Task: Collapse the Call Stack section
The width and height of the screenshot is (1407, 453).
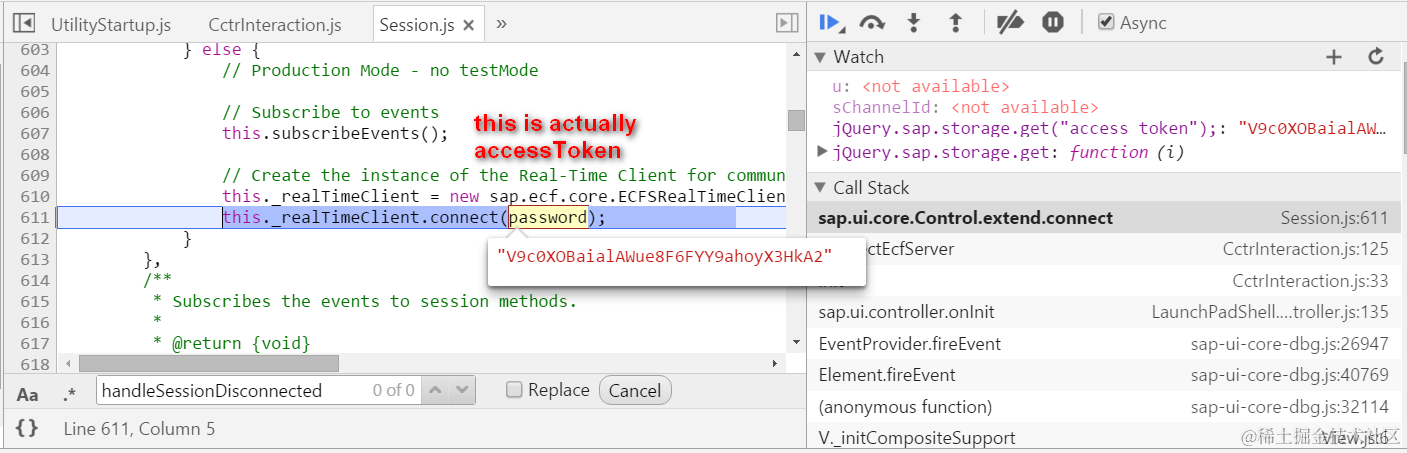Action: (x=821, y=188)
